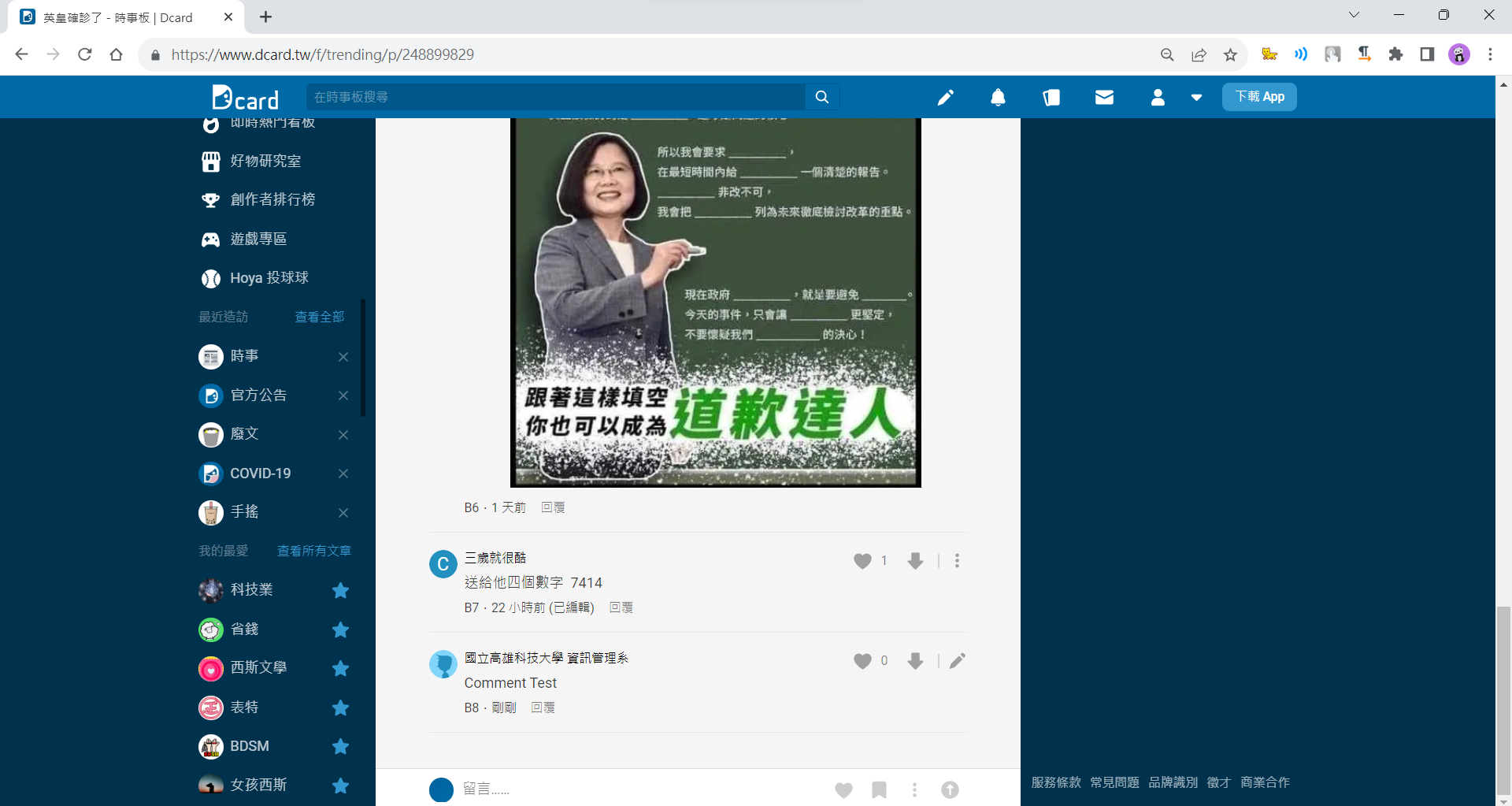Open the 官方公告 board
Image resolution: width=1512 pixels, height=806 pixels.
click(x=258, y=396)
